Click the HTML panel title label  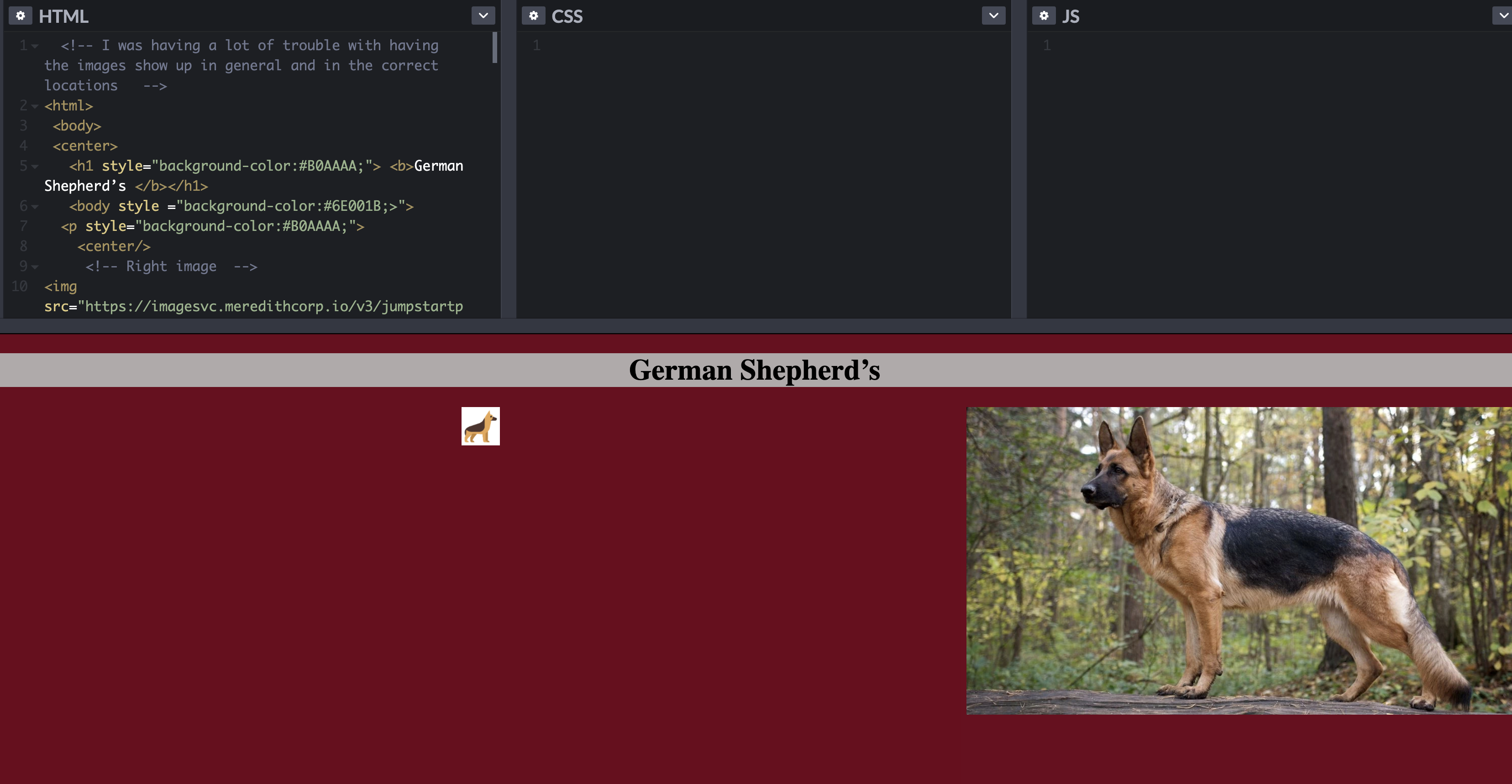click(63, 16)
